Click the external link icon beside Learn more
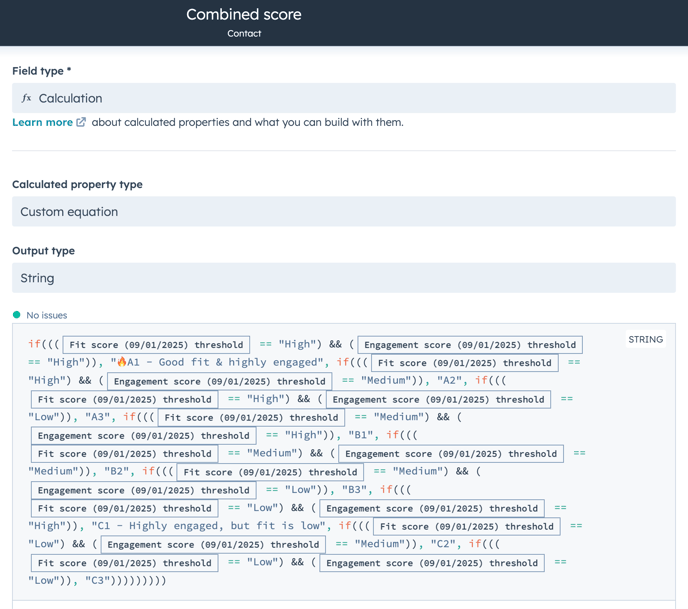The width and height of the screenshot is (688, 609). 81,122
